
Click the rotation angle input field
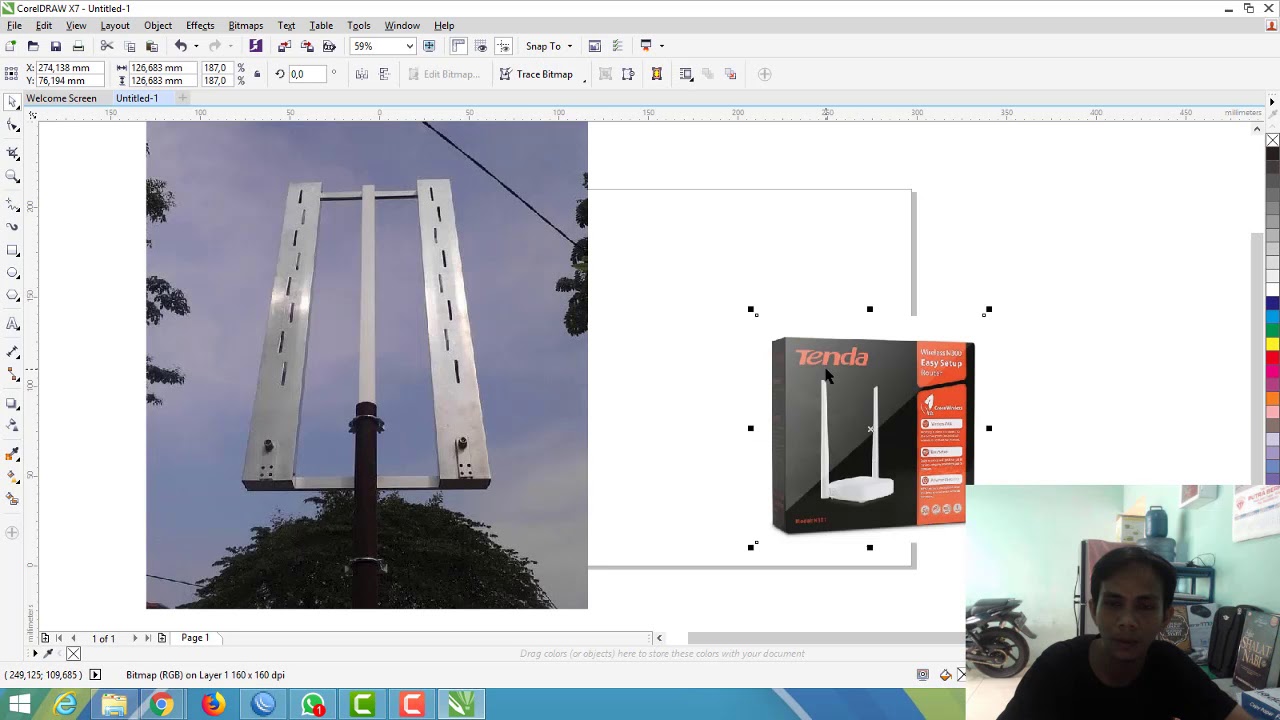307,74
